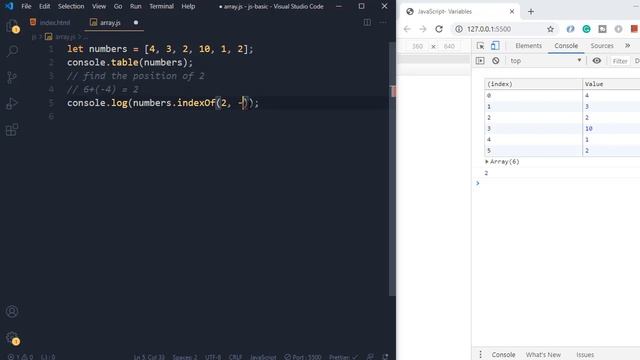Change line endings via CRLF status item
The width and height of the screenshot is (640, 360).
tap(236, 357)
